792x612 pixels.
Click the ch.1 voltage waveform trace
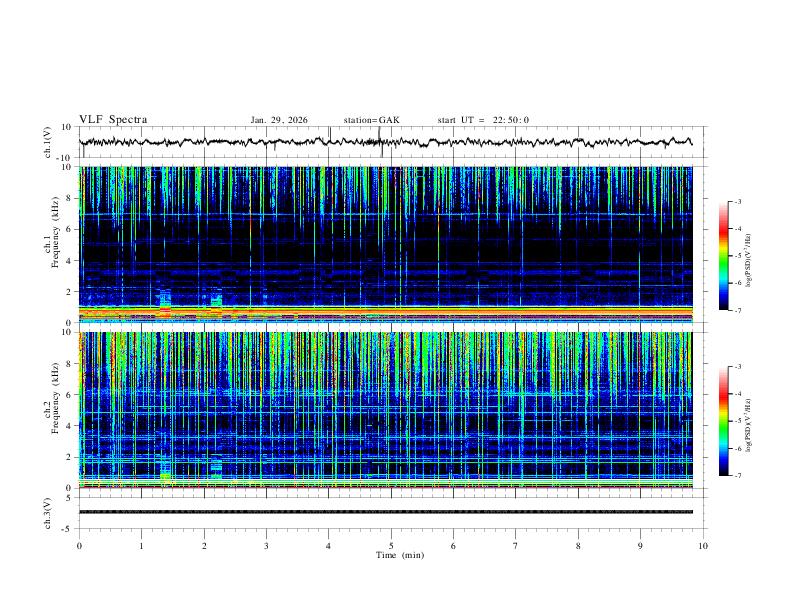tap(385, 142)
